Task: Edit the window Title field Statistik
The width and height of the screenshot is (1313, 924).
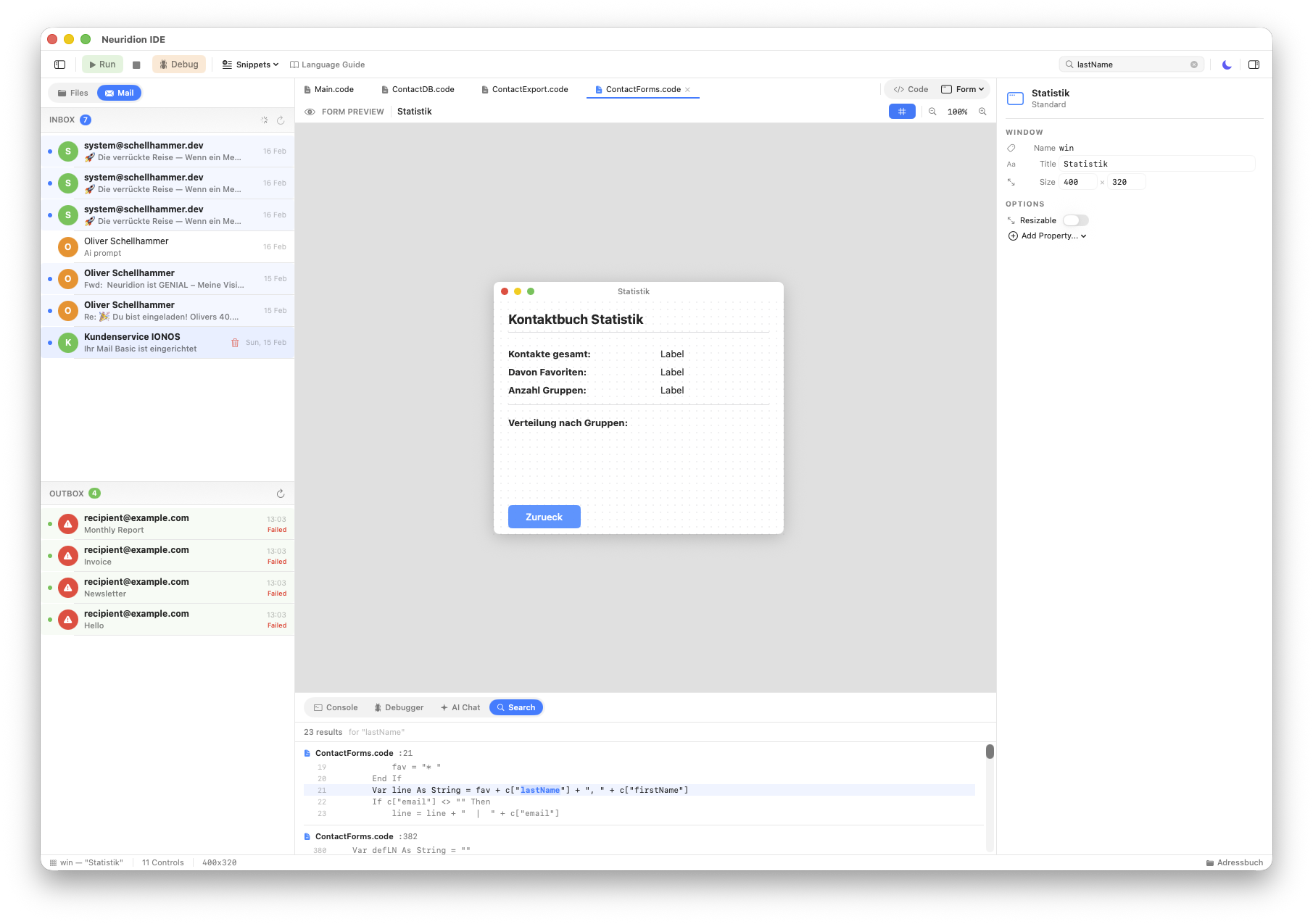Action: [1157, 164]
